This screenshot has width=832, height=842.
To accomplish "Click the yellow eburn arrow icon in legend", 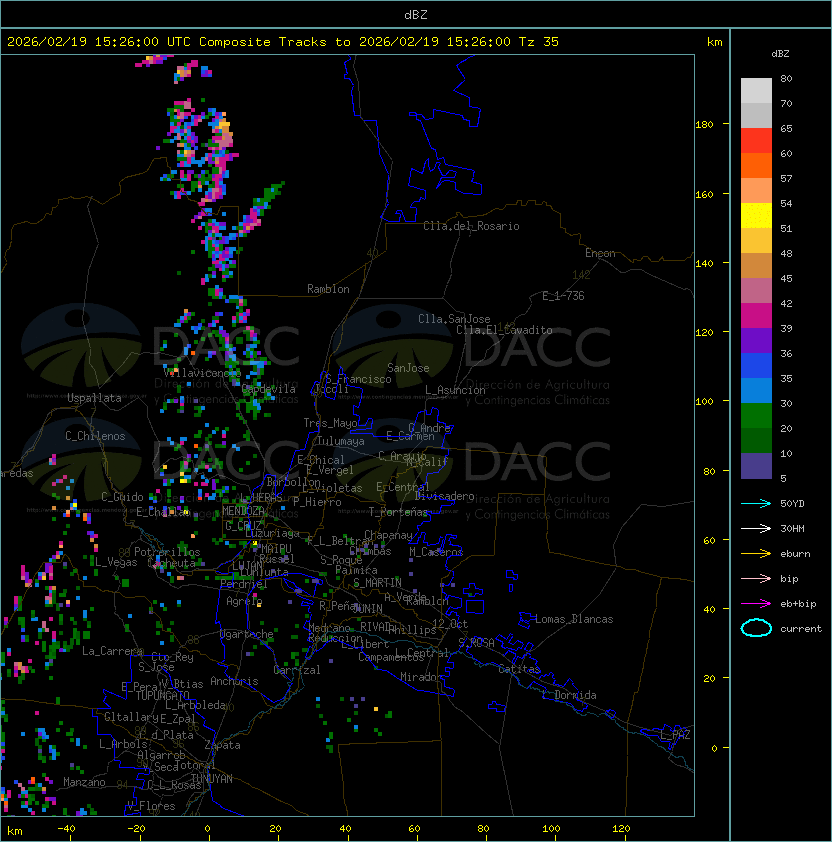I will (756, 554).
